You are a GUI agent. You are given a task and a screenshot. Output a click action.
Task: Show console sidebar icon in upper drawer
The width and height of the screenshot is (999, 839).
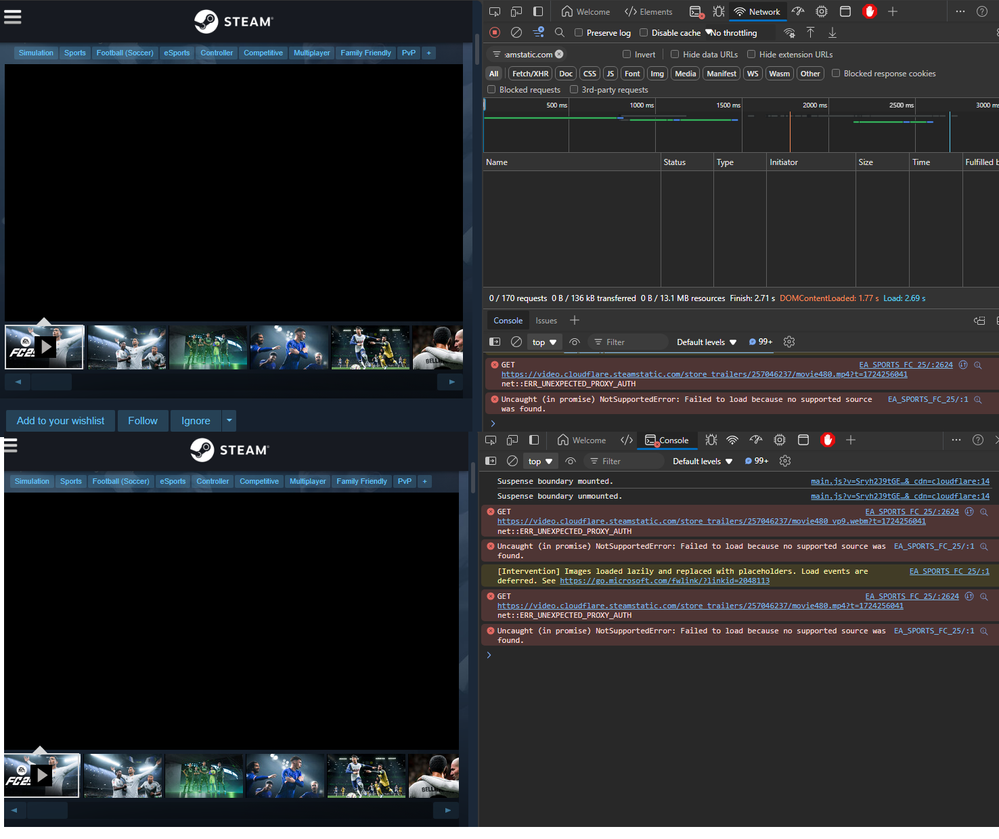[x=494, y=342]
